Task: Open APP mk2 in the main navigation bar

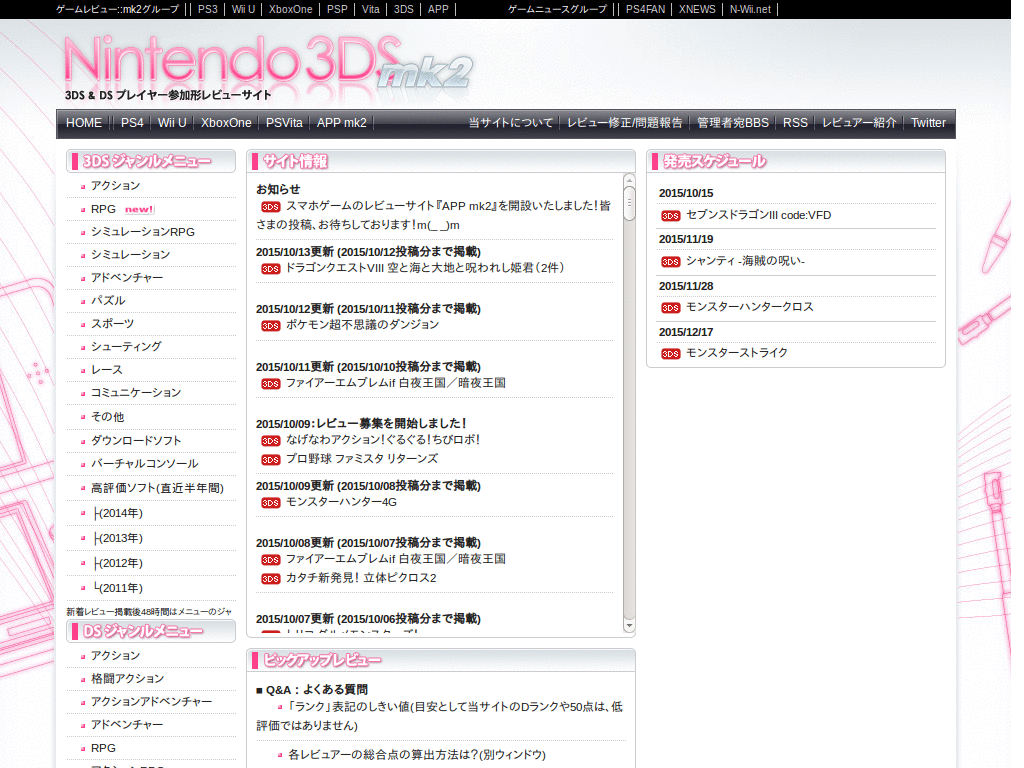Action: coord(342,123)
